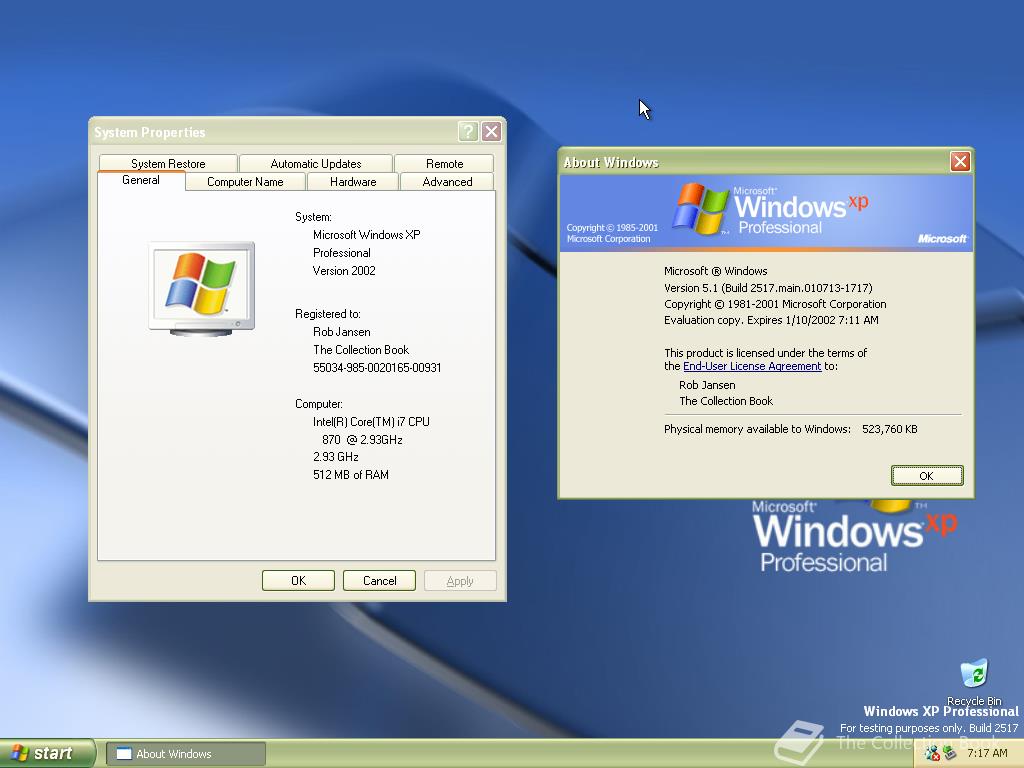Switch to the System Restore tab
The width and height of the screenshot is (1024, 768).
coord(168,163)
